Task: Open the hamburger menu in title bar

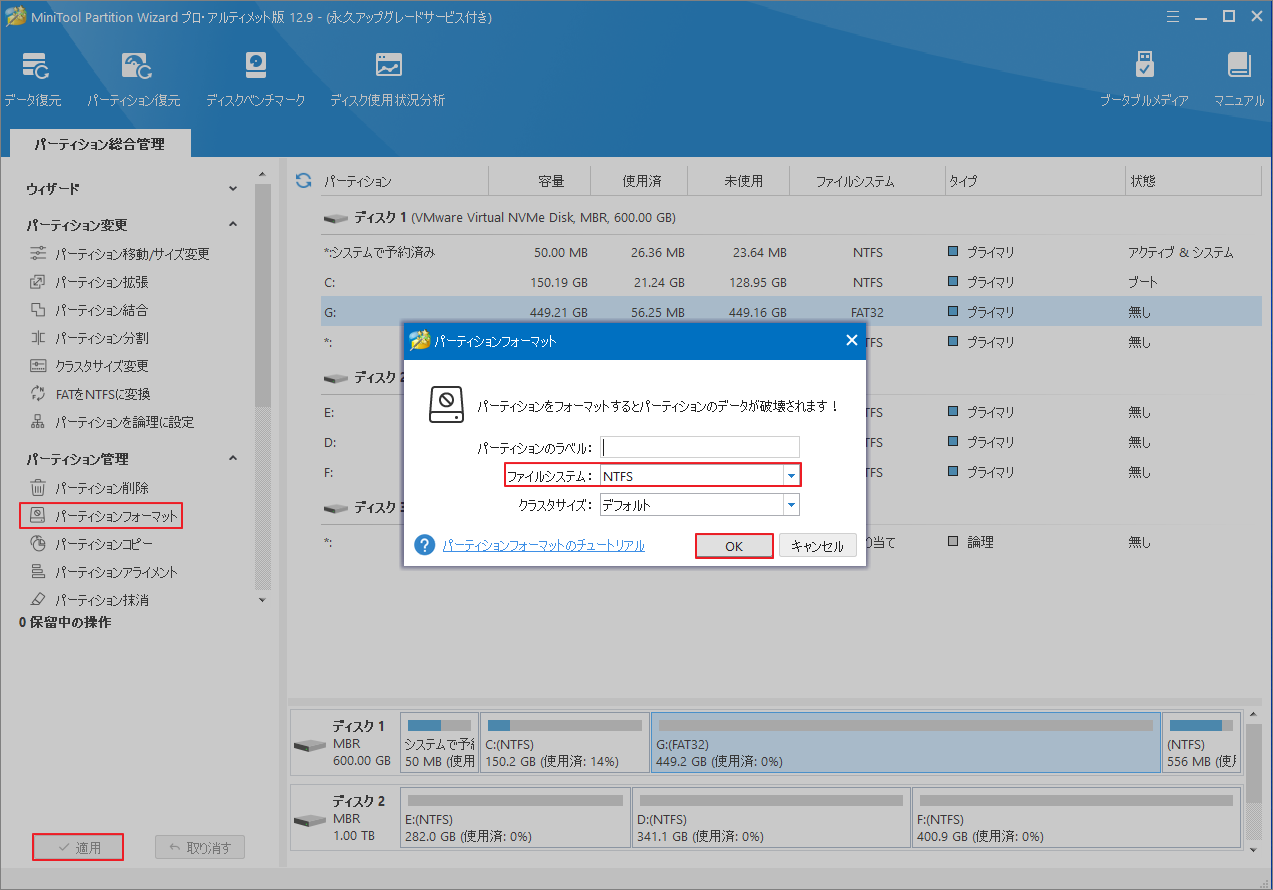Action: click(1171, 15)
